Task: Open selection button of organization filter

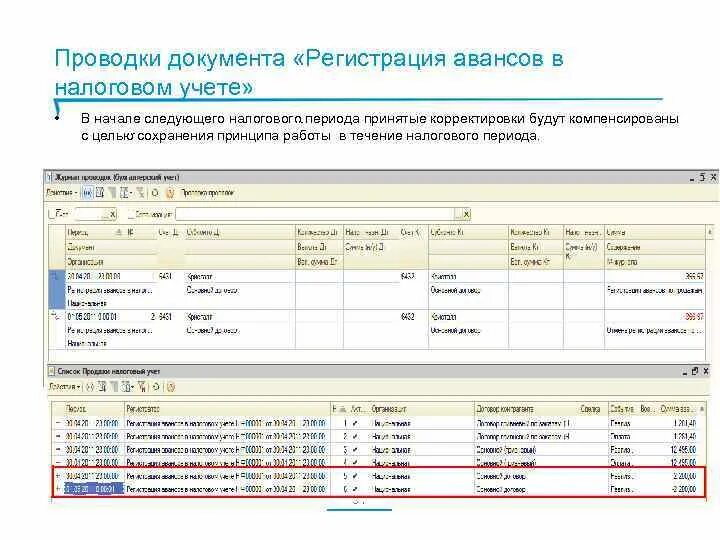Action: click(459, 214)
